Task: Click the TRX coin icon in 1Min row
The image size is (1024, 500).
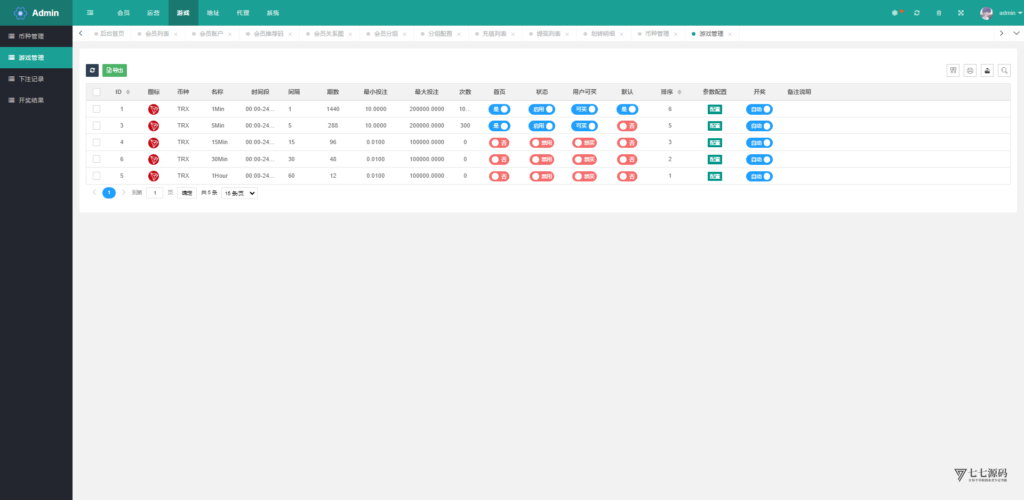Action: click(x=153, y=109)
